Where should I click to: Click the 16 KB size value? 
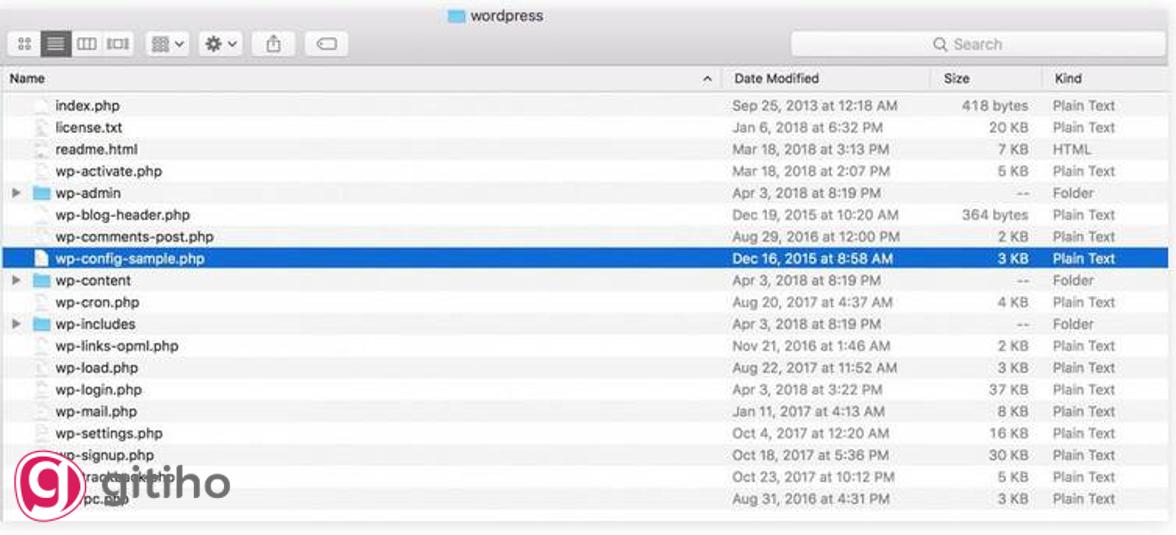[1008, 433]
